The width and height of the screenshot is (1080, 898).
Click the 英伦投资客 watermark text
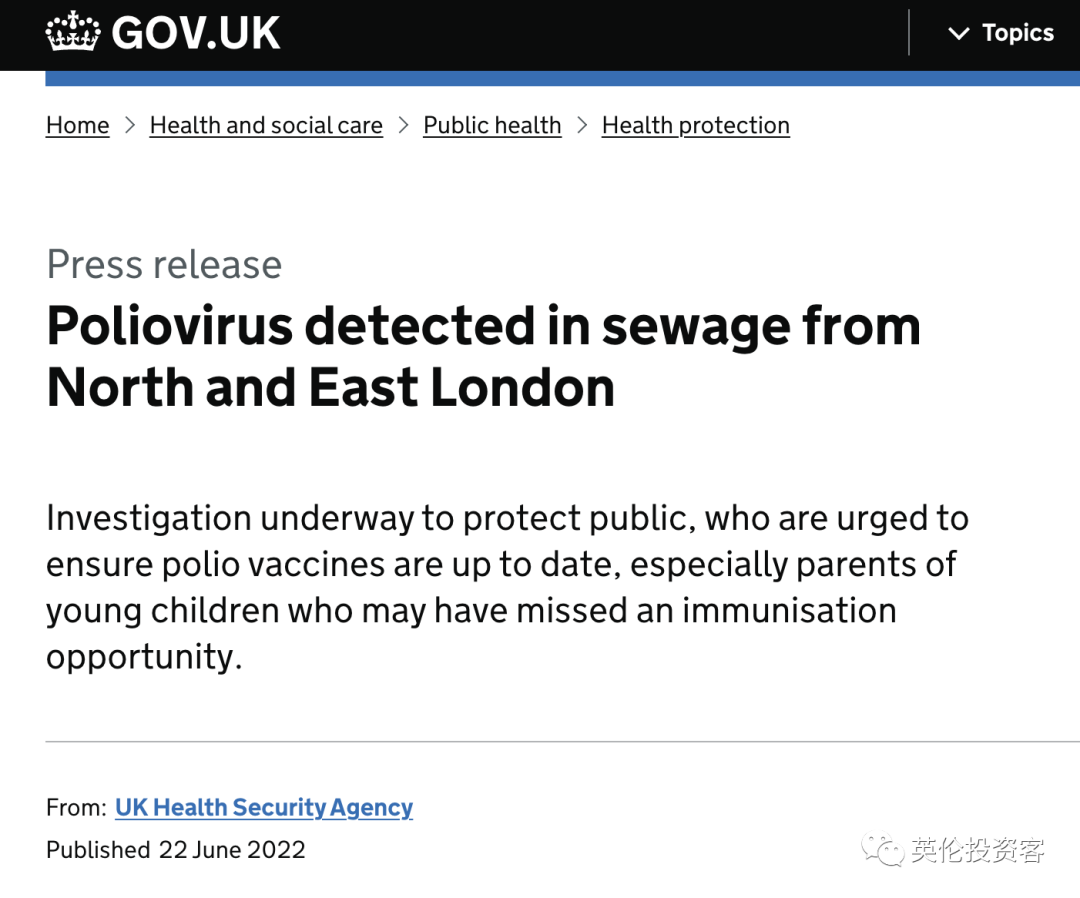point(977,850)
